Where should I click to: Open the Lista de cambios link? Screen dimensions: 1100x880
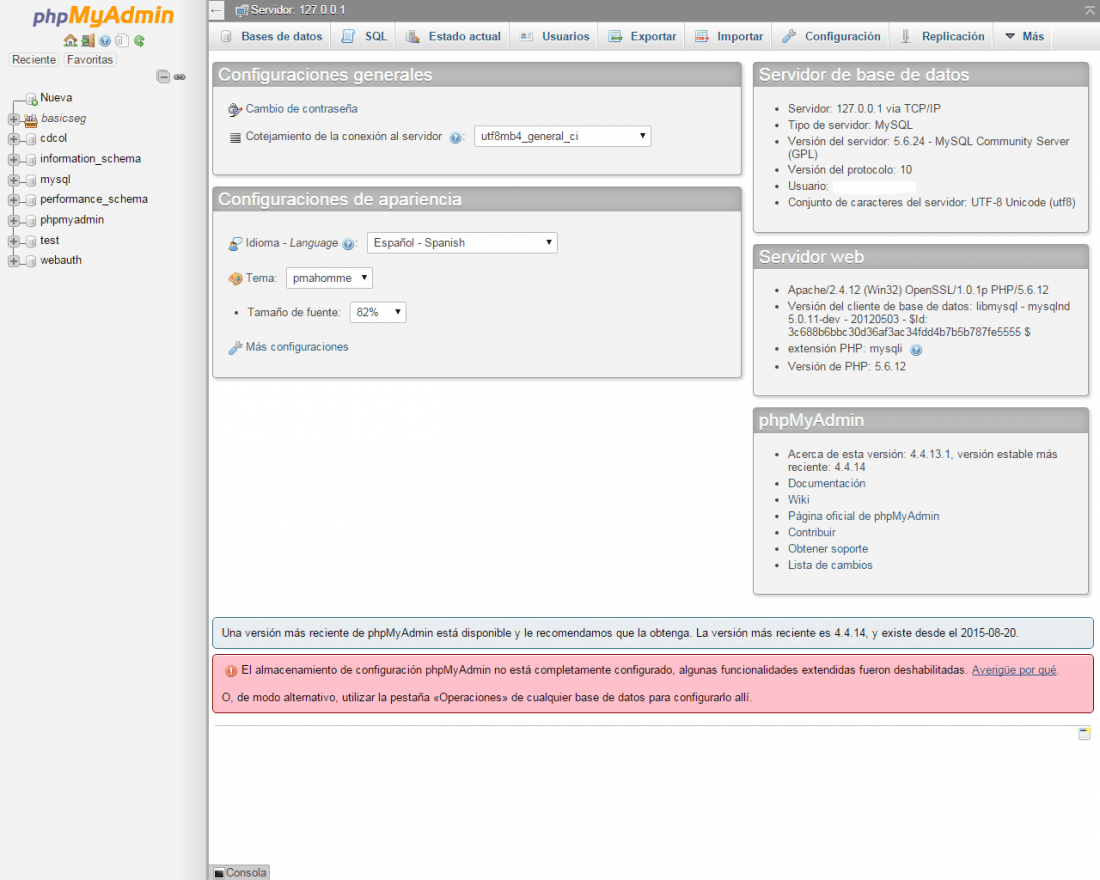(830, 565)
